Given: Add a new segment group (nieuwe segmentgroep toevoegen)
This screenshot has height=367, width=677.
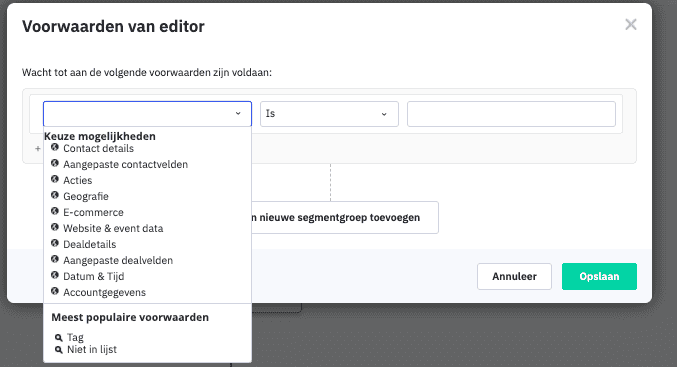Looking at the screenshot, I should click(345, 218).
